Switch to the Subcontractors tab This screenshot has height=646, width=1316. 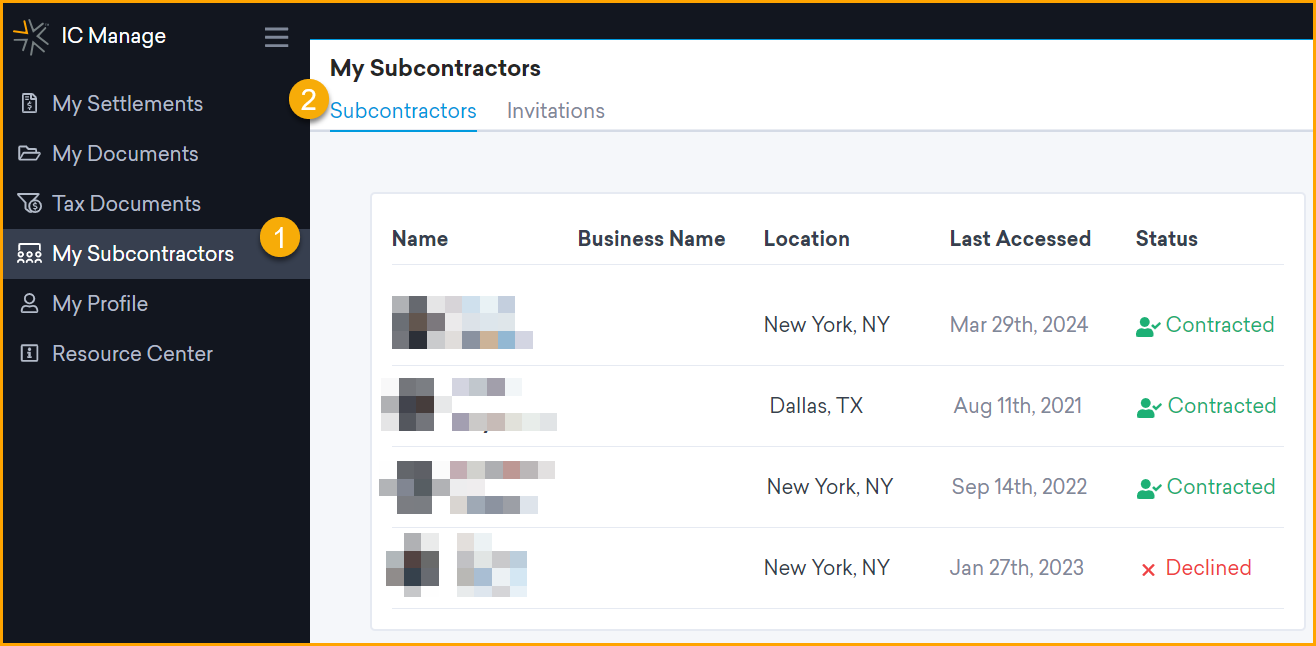[403, 111]
